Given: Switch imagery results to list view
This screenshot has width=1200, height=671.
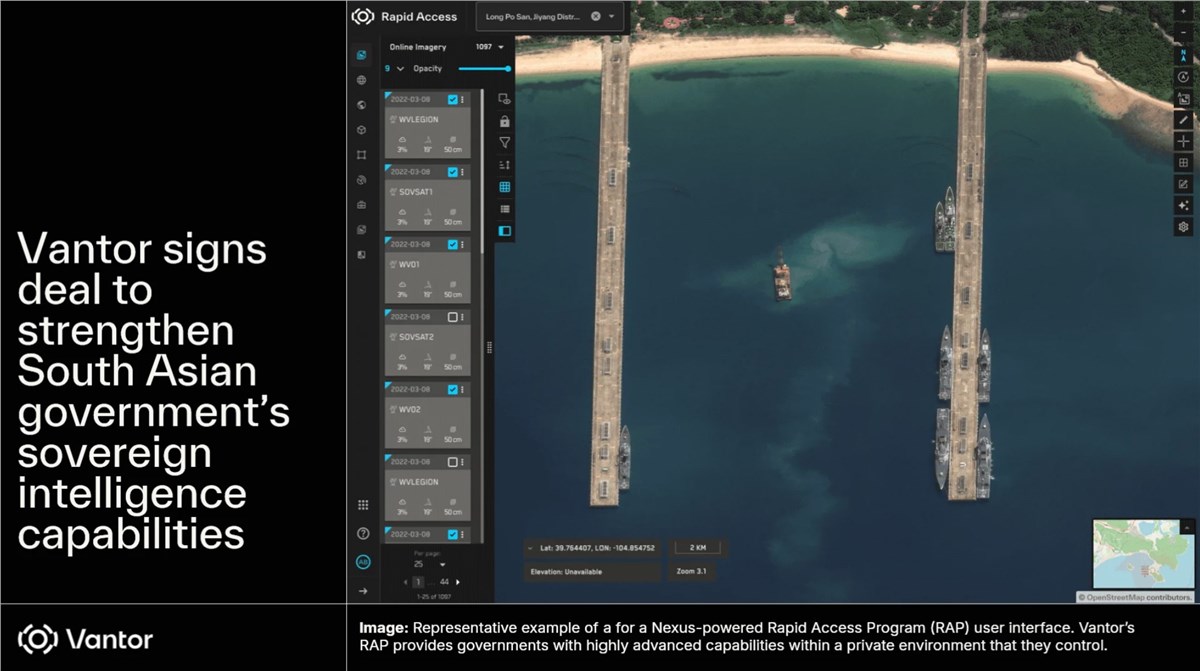Looking at the screenshot, I should [x=505, y=209].
